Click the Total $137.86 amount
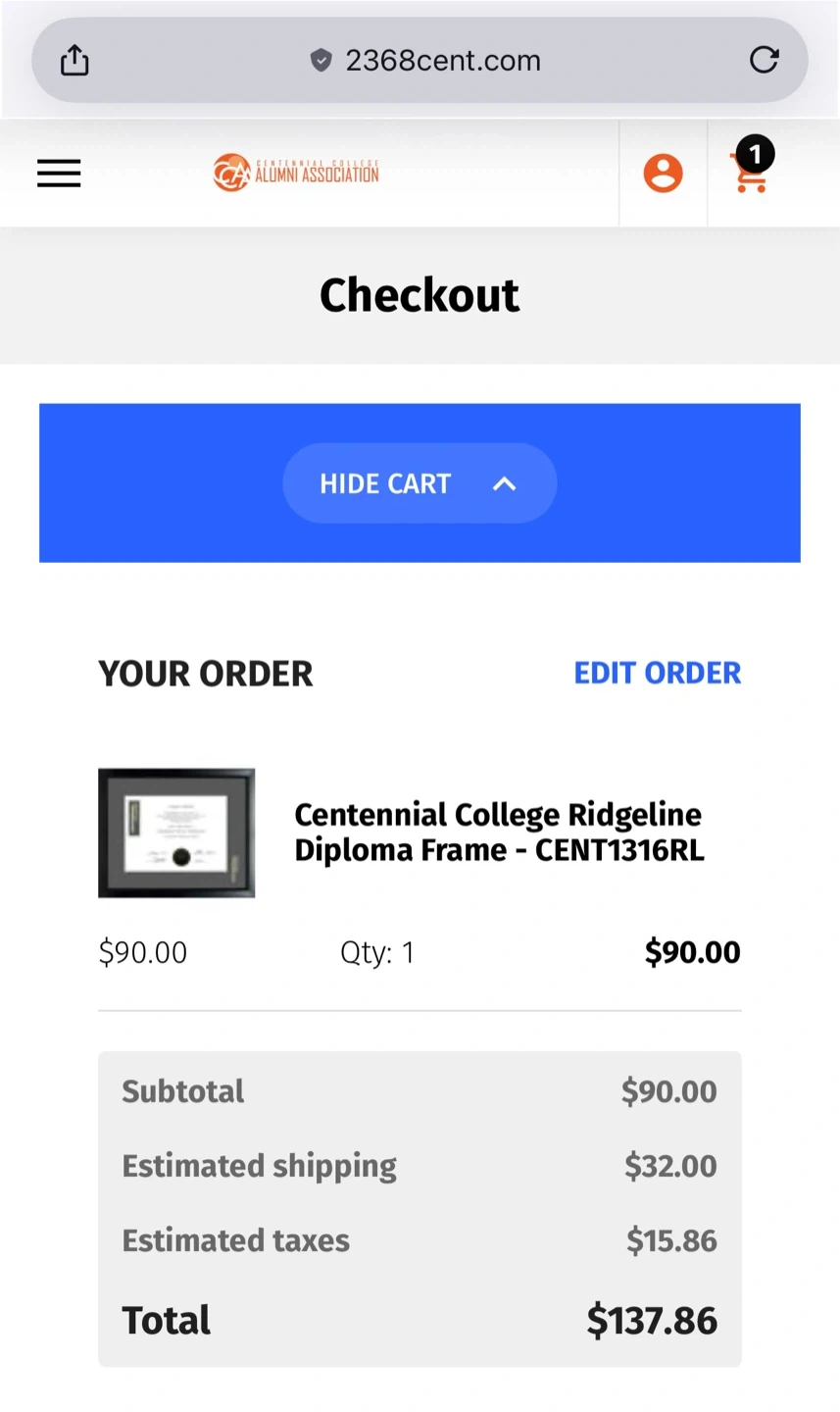The width and height of the screenshot is (840, 1412). (652, 1320)
